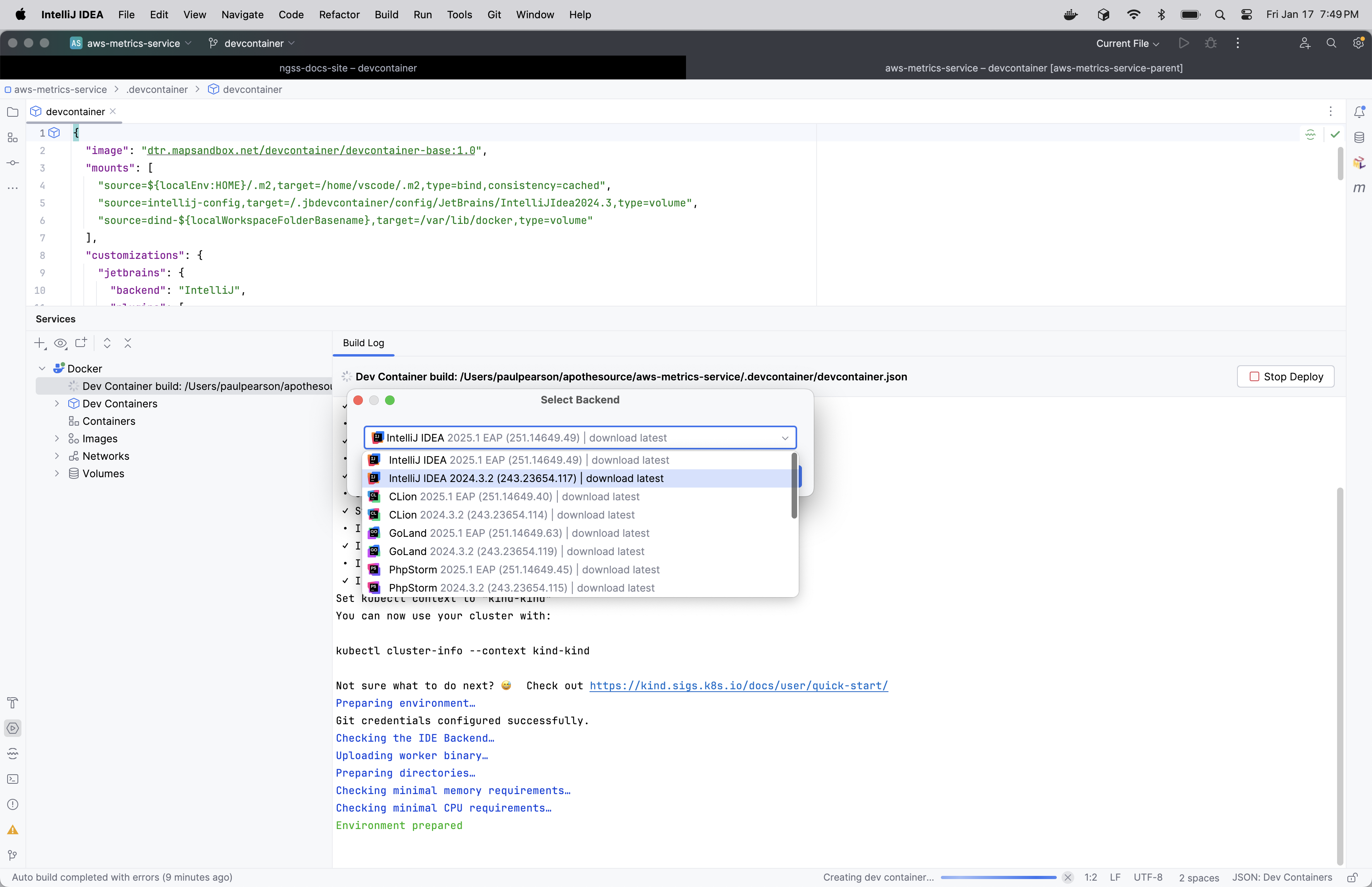Open the IDE Settings gear icon
Screen dimensions: 1372x887
1358,43
